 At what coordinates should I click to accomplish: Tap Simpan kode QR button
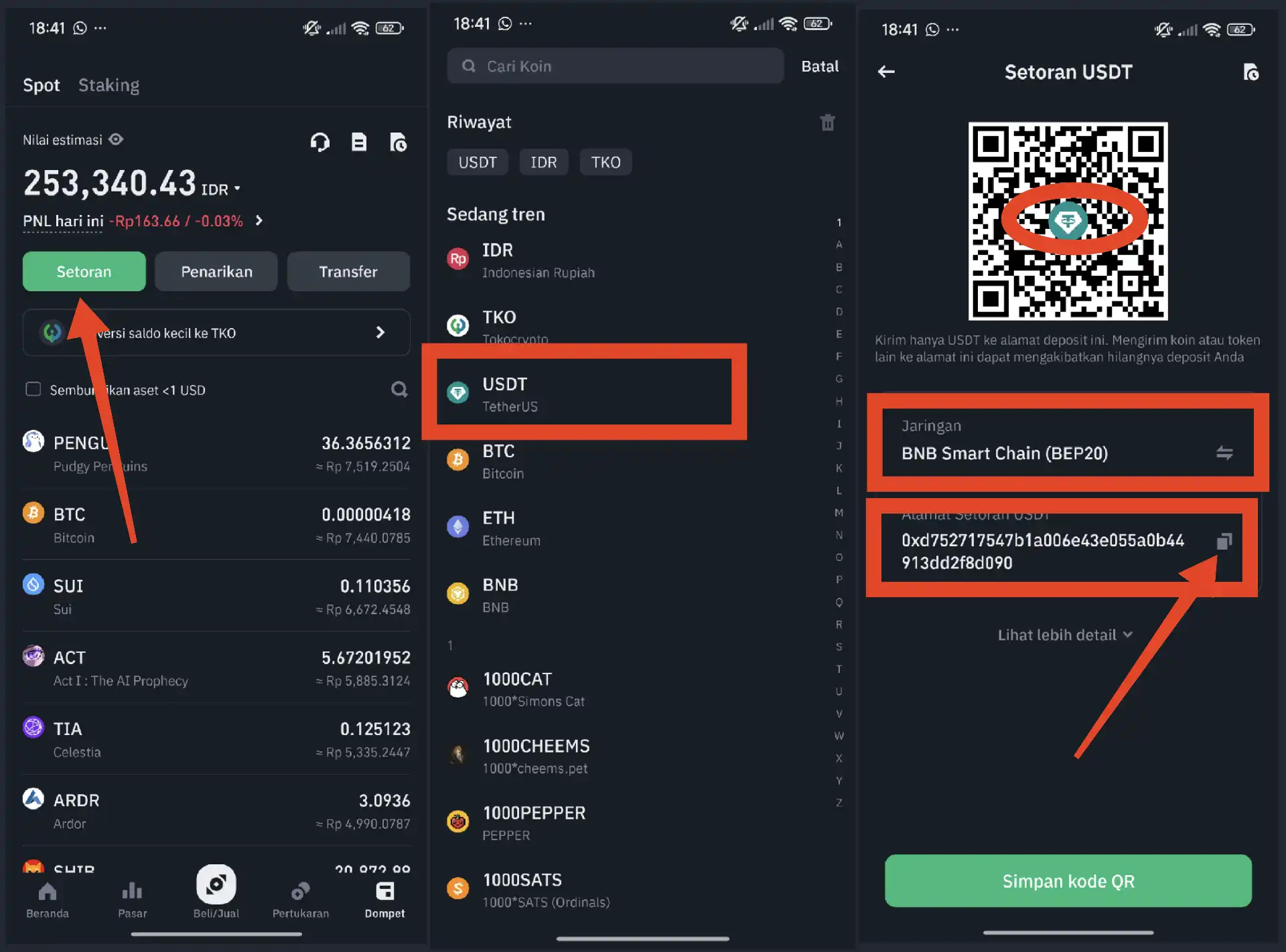pos(1068,880)
